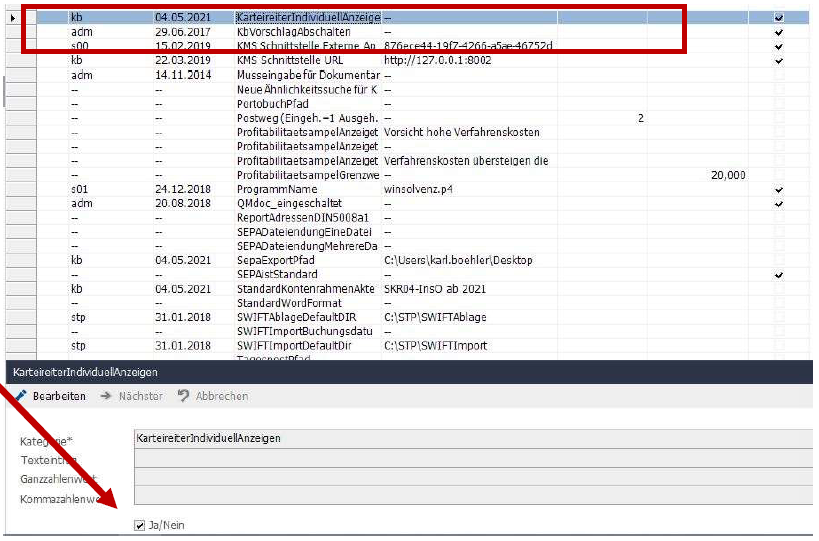Select the StandardWordFormat row

(289, 303)
